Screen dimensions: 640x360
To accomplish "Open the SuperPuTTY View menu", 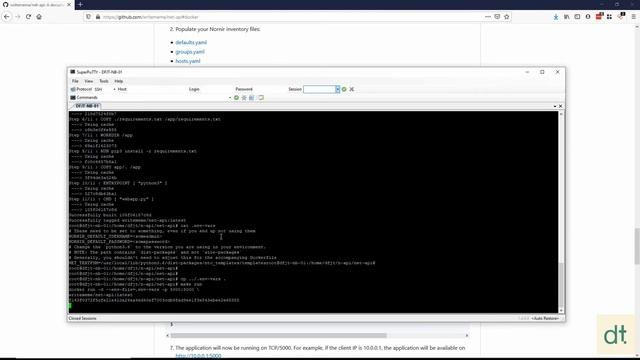I will tap(89, 81).
